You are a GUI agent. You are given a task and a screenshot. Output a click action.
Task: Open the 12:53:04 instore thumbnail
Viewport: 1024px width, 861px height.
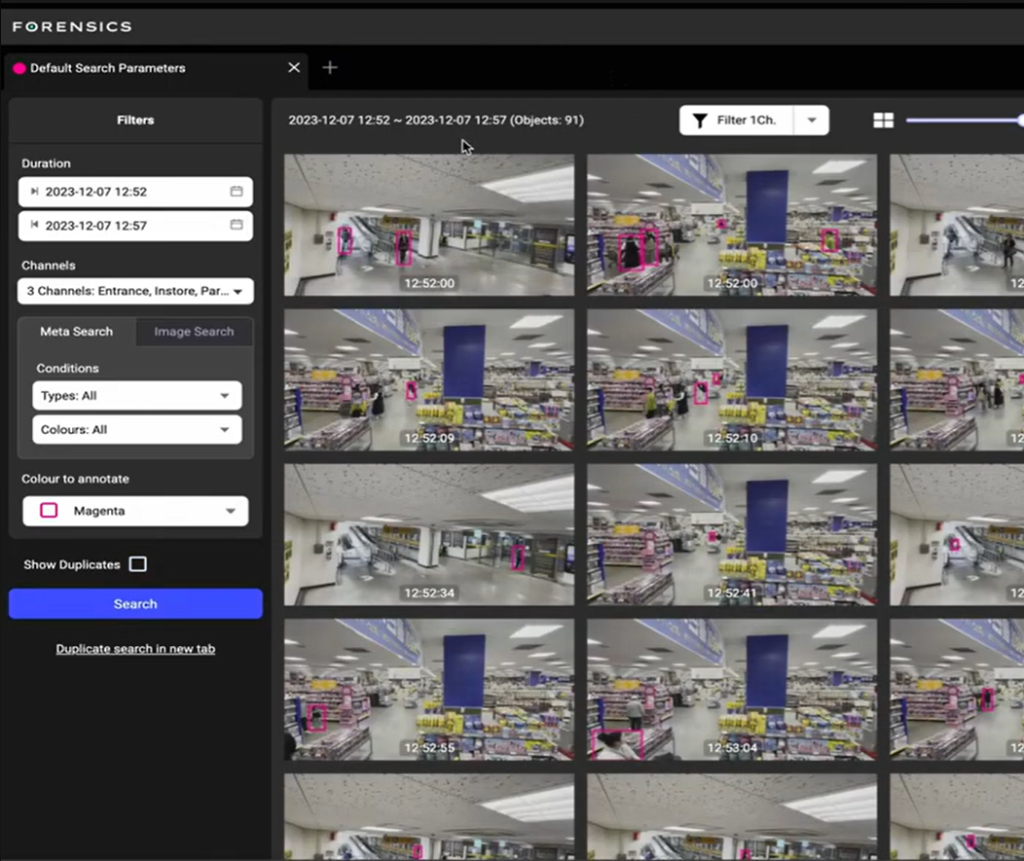(731, 689)
